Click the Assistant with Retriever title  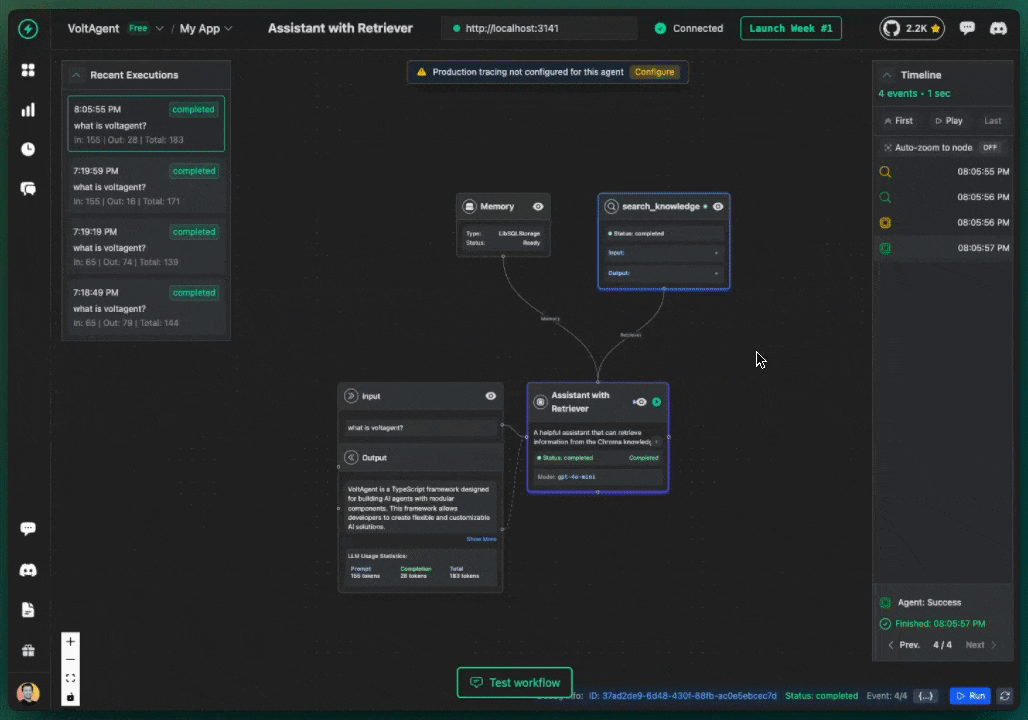(x=580, y=402)
